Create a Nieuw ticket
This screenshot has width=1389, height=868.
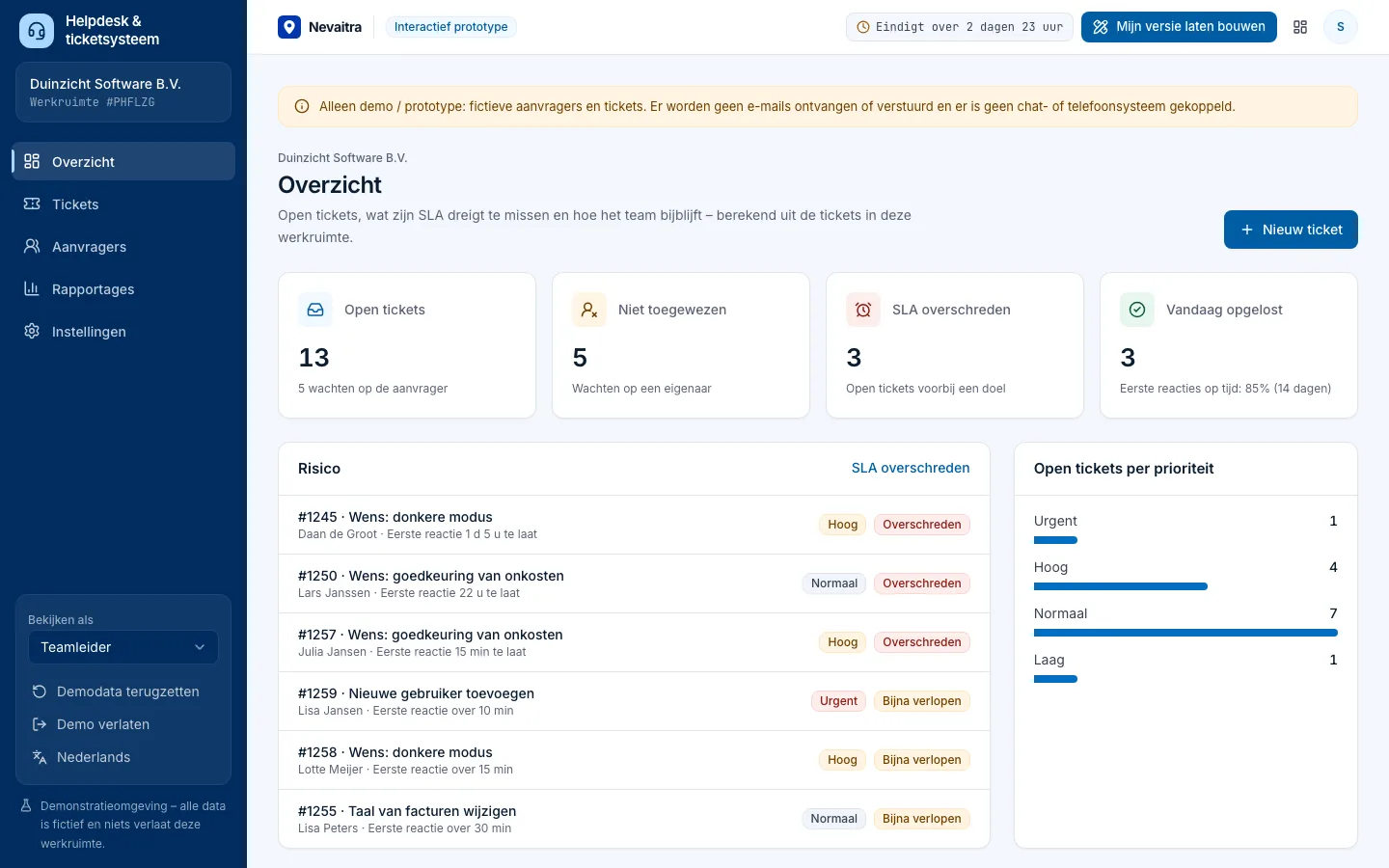[x=1291, y=230]
